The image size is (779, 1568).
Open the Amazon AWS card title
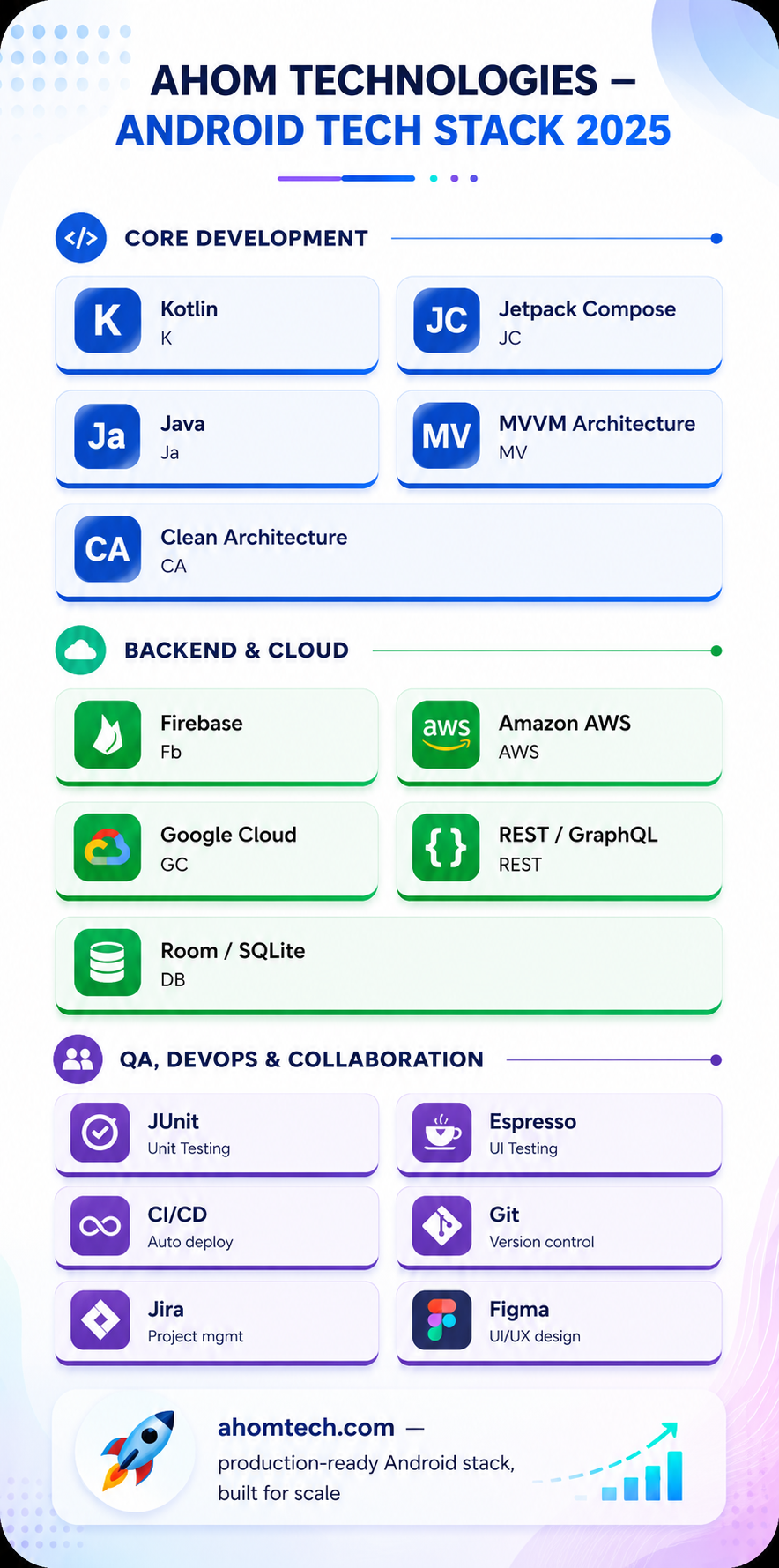tap(565, 724)
